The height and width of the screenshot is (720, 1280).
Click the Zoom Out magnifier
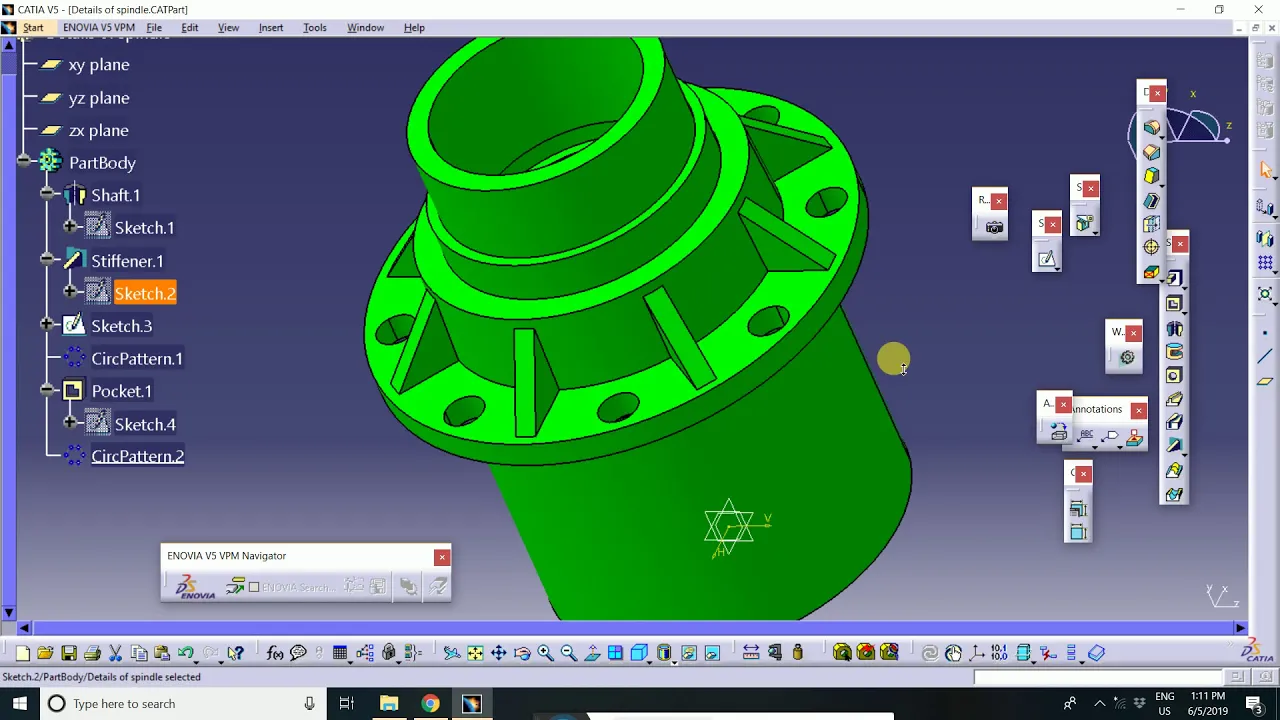[x=568, y=653]
